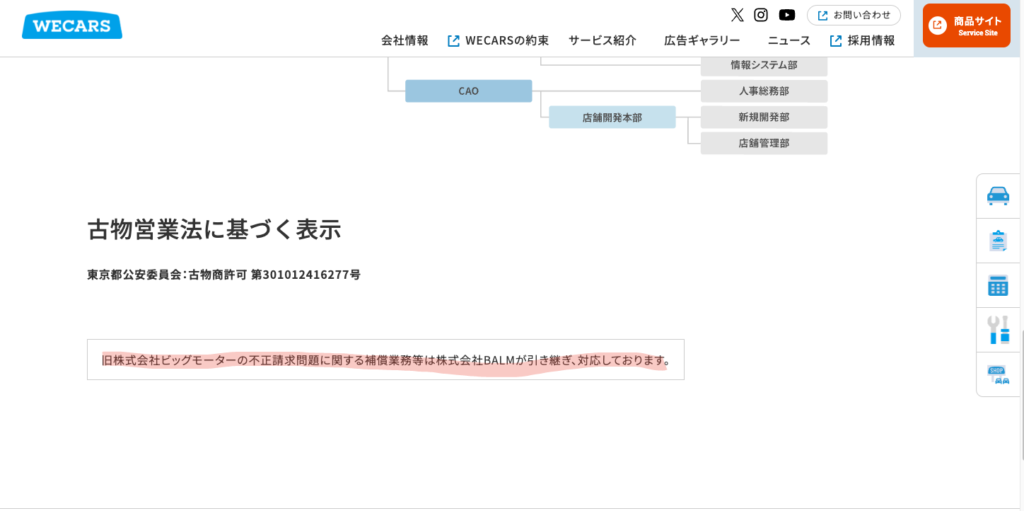Open the 採用情報 recruitment link
The height and width of the screenshot is (511, 1024).
[x=862, y=41]
